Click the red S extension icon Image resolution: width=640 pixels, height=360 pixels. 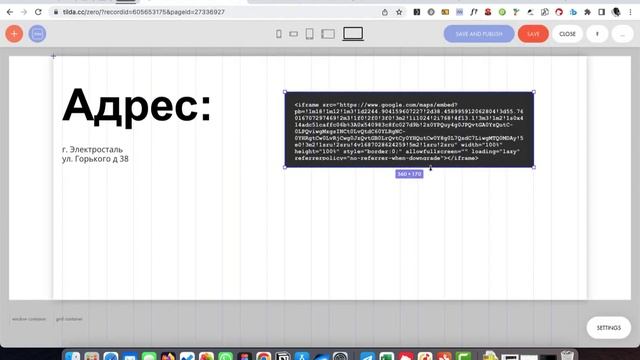(x=488, y=12)
